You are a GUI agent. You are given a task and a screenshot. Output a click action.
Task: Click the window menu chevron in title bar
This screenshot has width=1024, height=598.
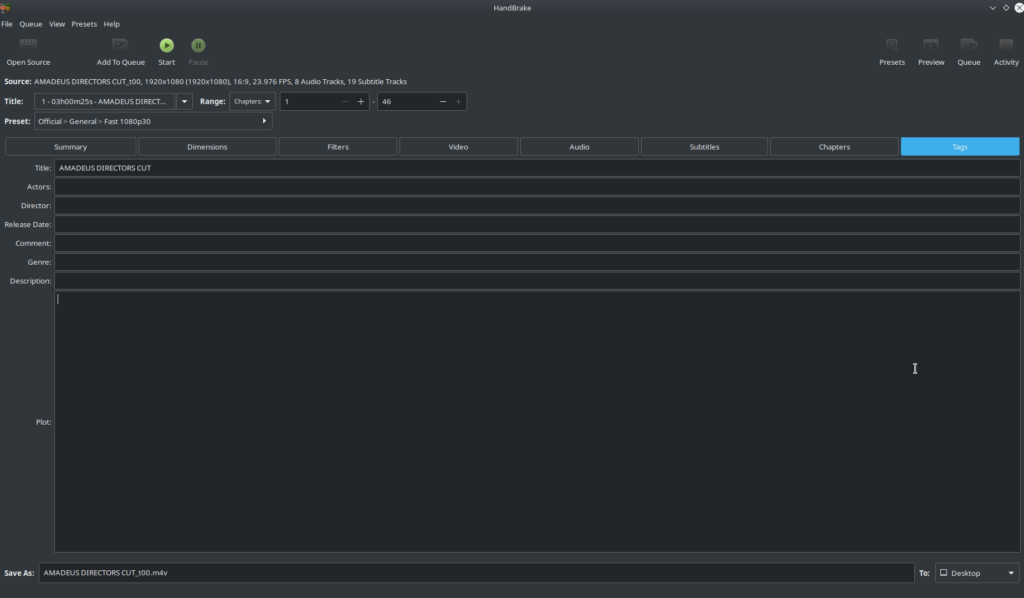[x=993, y=8]
